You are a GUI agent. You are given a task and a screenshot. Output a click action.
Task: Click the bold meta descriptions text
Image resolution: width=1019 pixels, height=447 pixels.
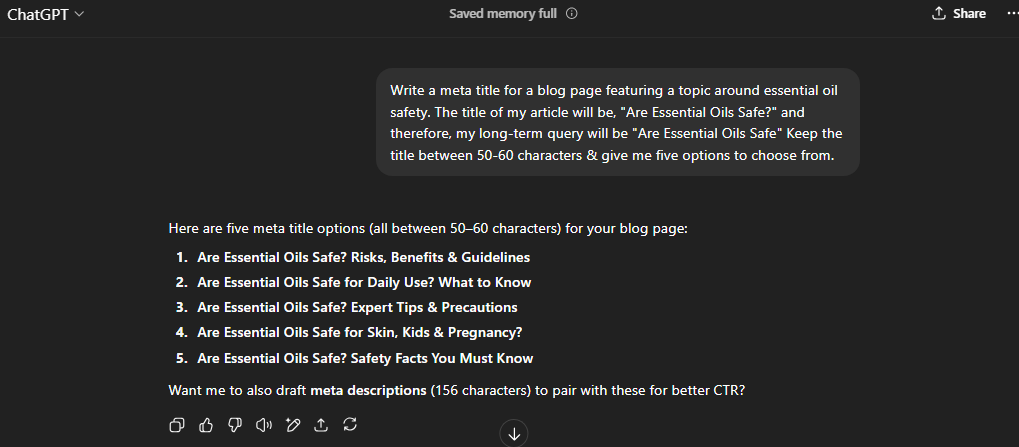click(368, 391)
